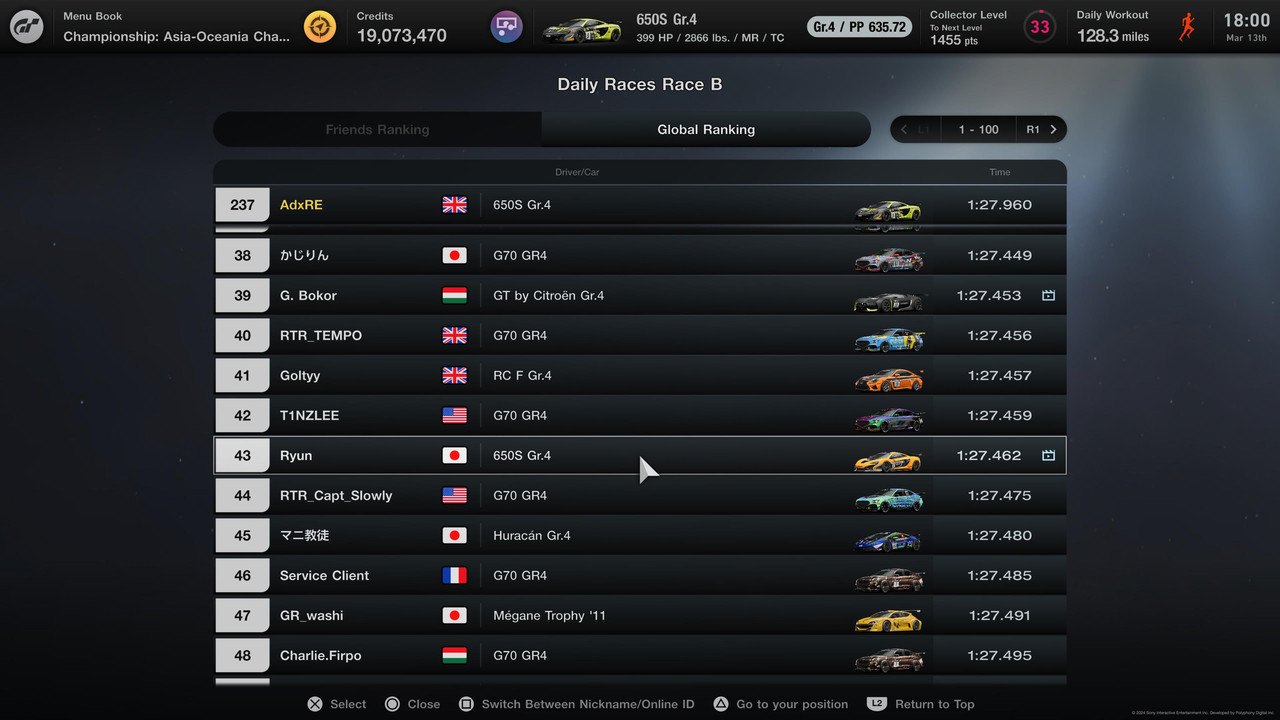
Task: Click Switch Between Nickname/Online ID
Action: (588, 704)
